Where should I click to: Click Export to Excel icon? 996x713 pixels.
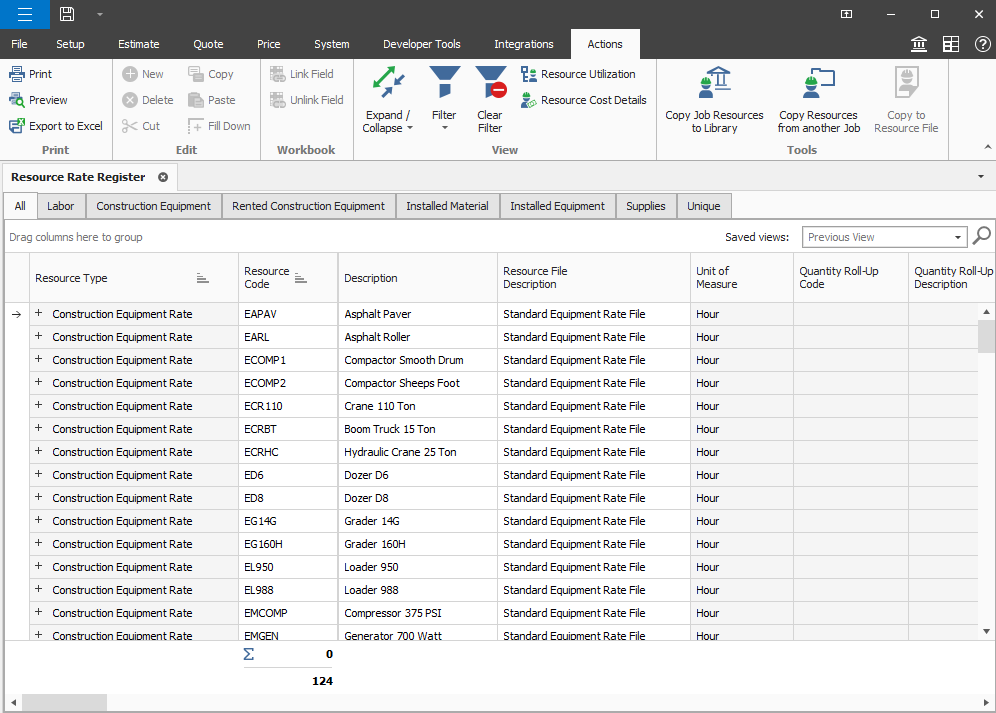(x=17, y=126)
